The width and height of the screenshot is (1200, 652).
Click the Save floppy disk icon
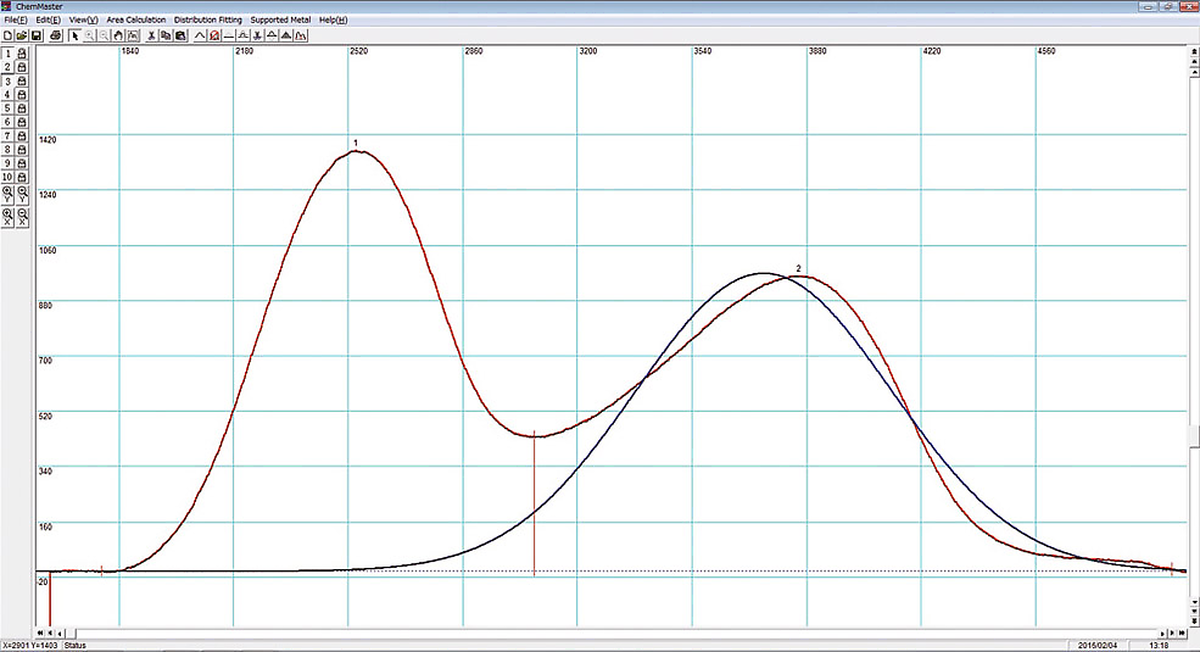[x=35, y=35]
